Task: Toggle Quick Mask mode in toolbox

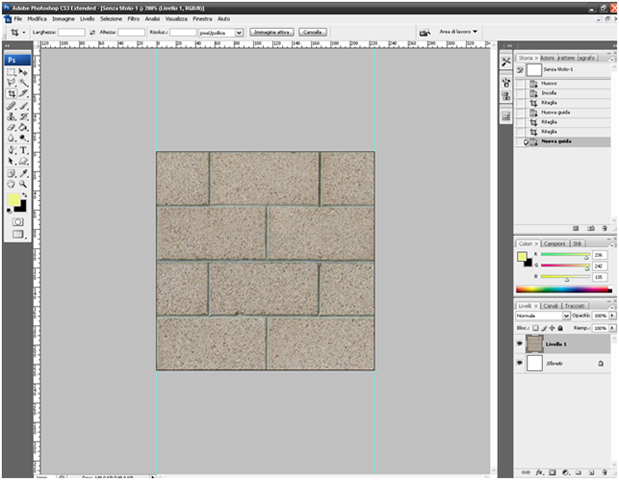Action: pos(17,221)
